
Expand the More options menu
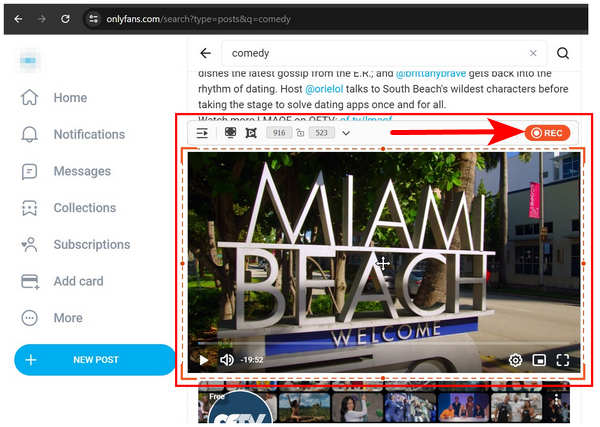(67, 318)
